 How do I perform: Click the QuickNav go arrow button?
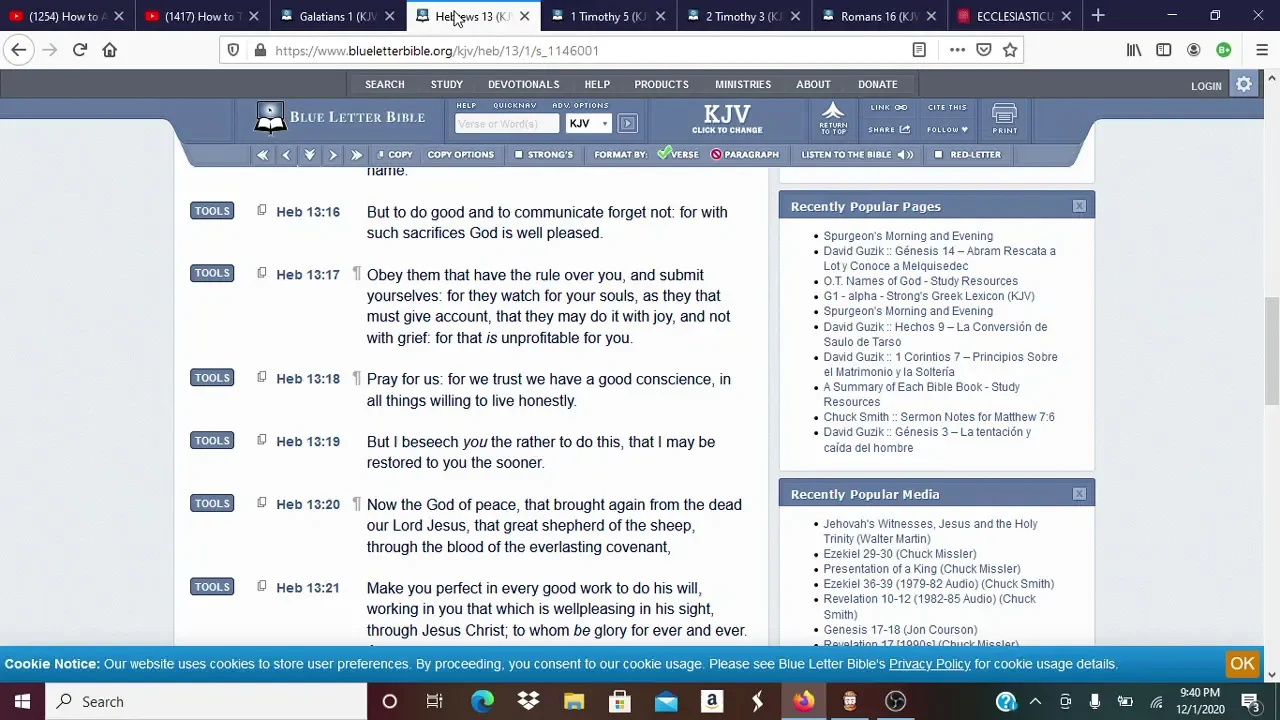pos(627,123)
